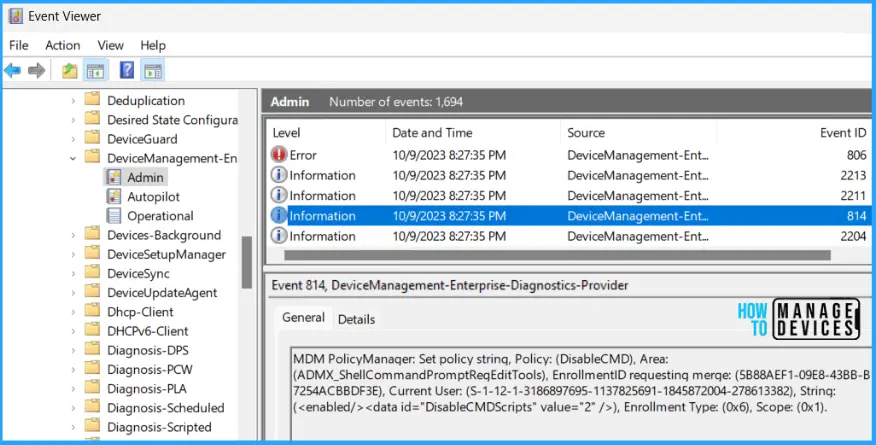876x445 pixels.
Task: Click the DeviceSync folder icon
Action: pos(92,273)
